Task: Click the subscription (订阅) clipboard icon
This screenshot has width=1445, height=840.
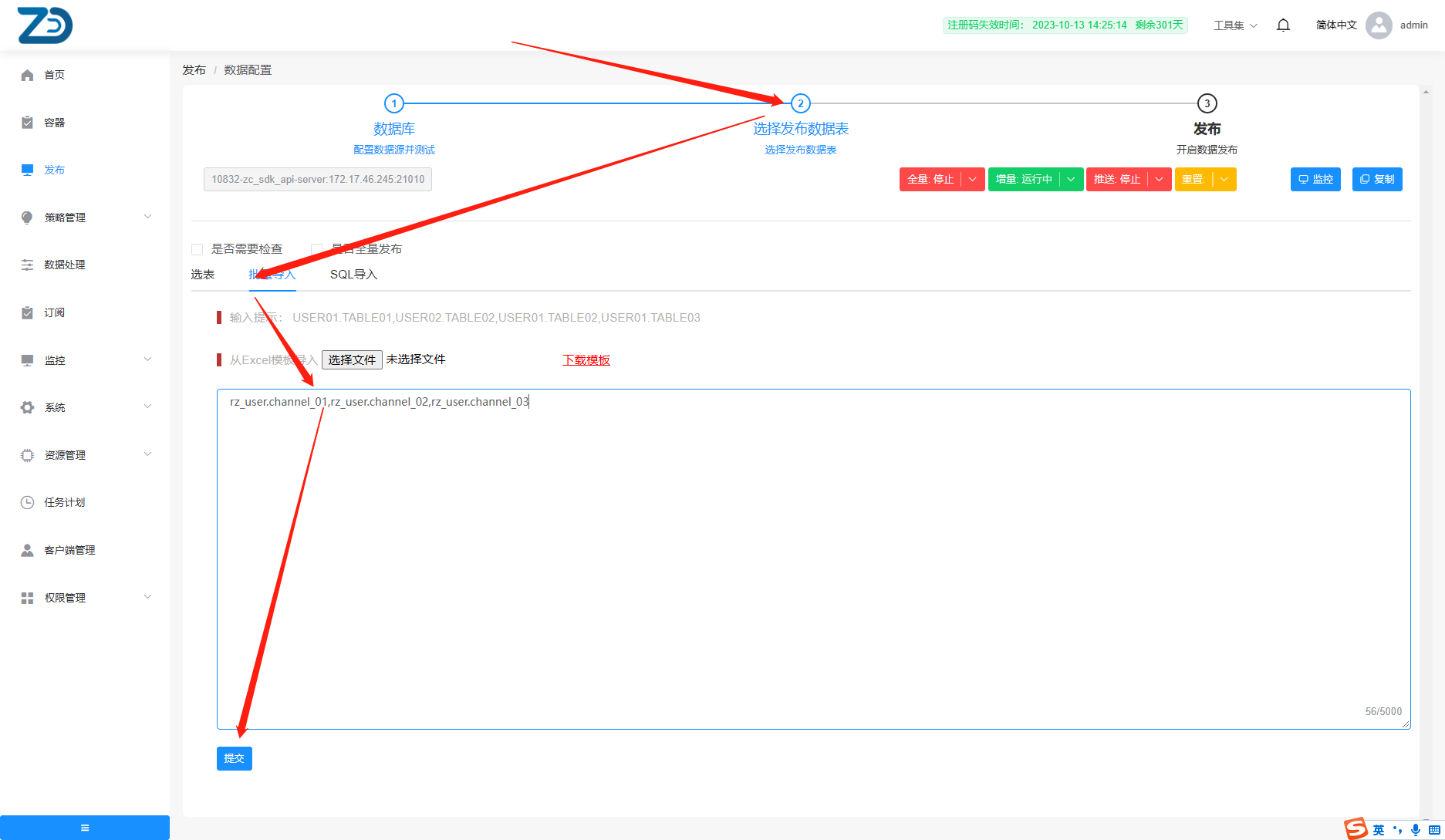Action: pyautogui.click(x=28, y=312)
